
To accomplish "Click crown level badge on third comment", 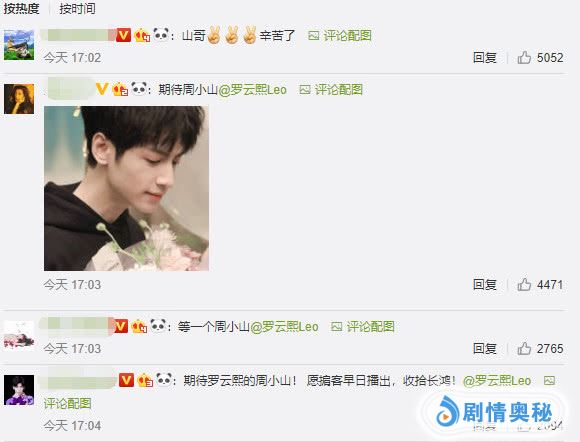I will [x=139, y=327].
